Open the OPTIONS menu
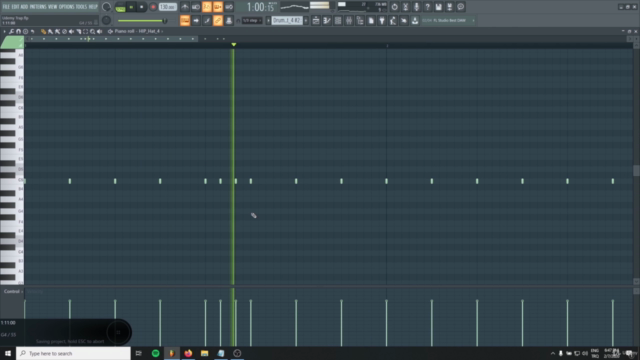This screenshot has height=360, width=640. click(67, 7)
